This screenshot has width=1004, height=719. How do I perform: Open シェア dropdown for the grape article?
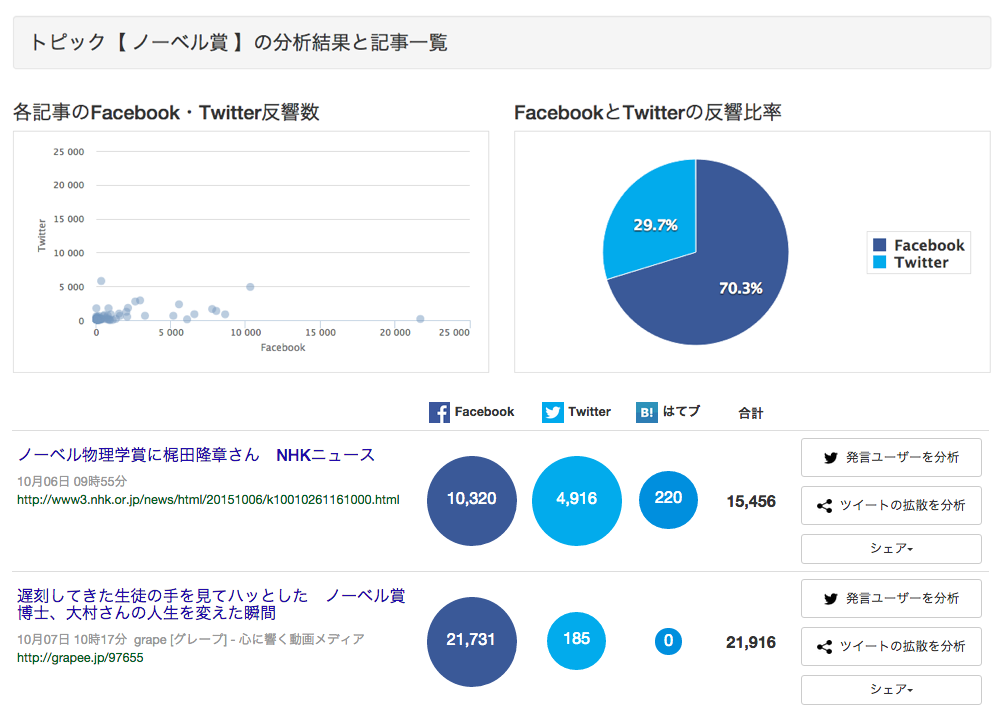(891, 690)
